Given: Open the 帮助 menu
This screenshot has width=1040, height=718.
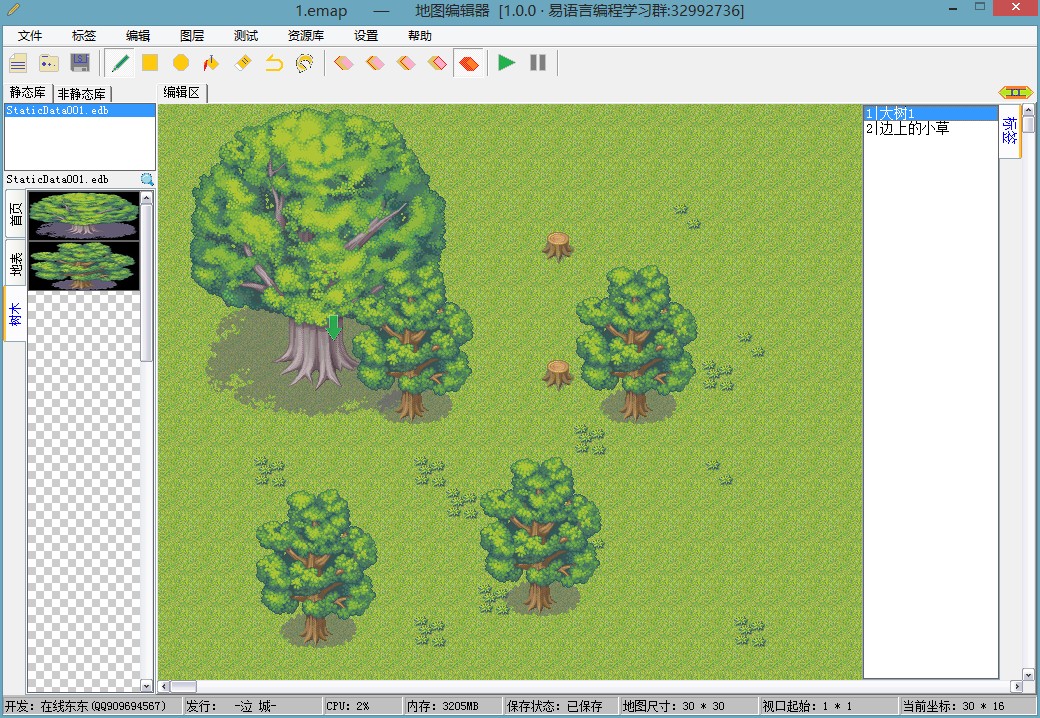Looking at the screenshot, I should [x=420, y=36].
